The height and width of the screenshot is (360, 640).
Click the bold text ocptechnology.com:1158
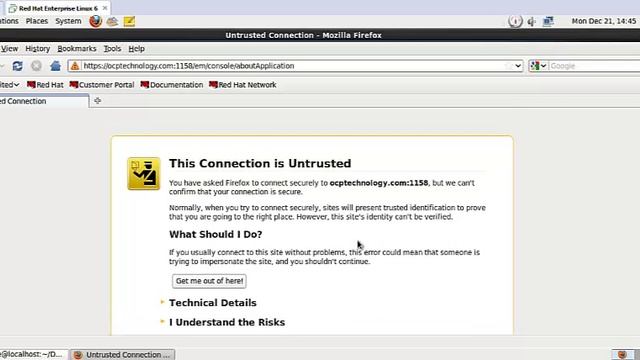(379, 183)
